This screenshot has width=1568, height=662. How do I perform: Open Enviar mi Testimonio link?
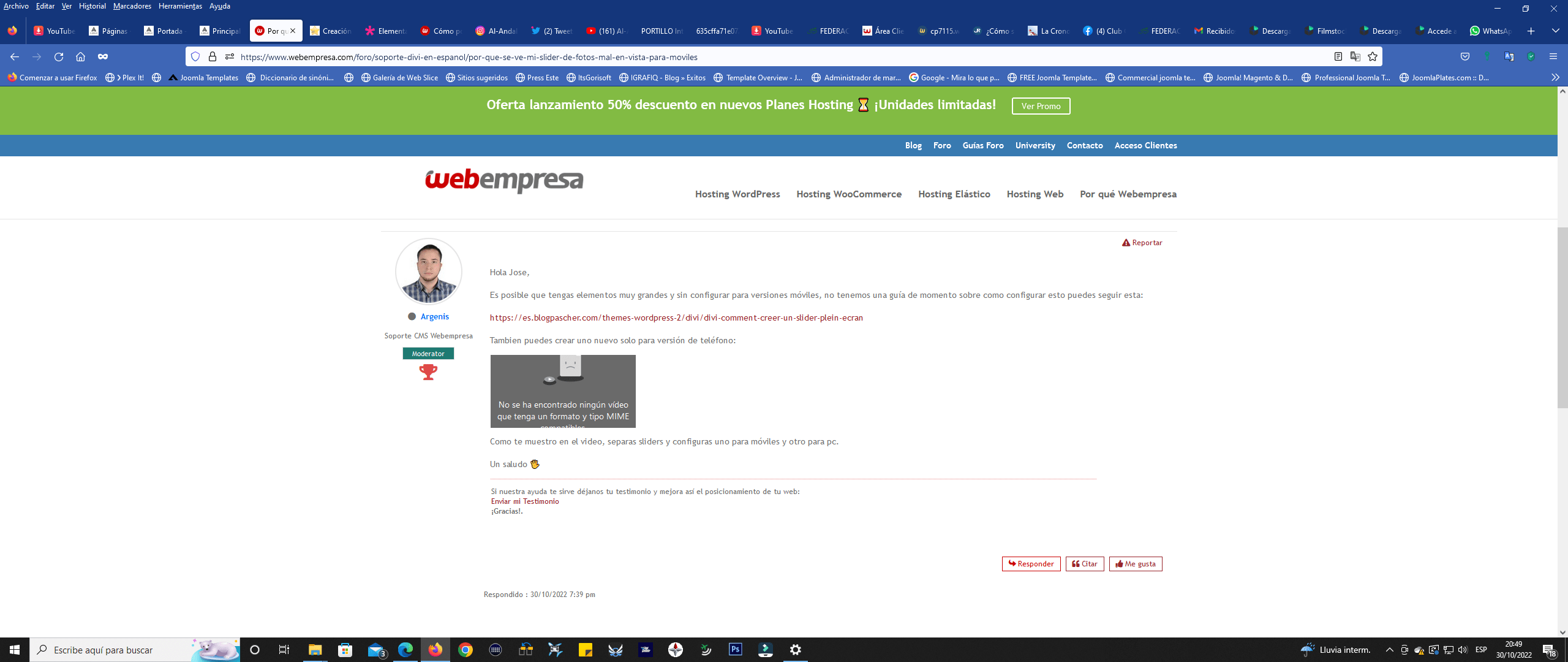coord(525,501)
